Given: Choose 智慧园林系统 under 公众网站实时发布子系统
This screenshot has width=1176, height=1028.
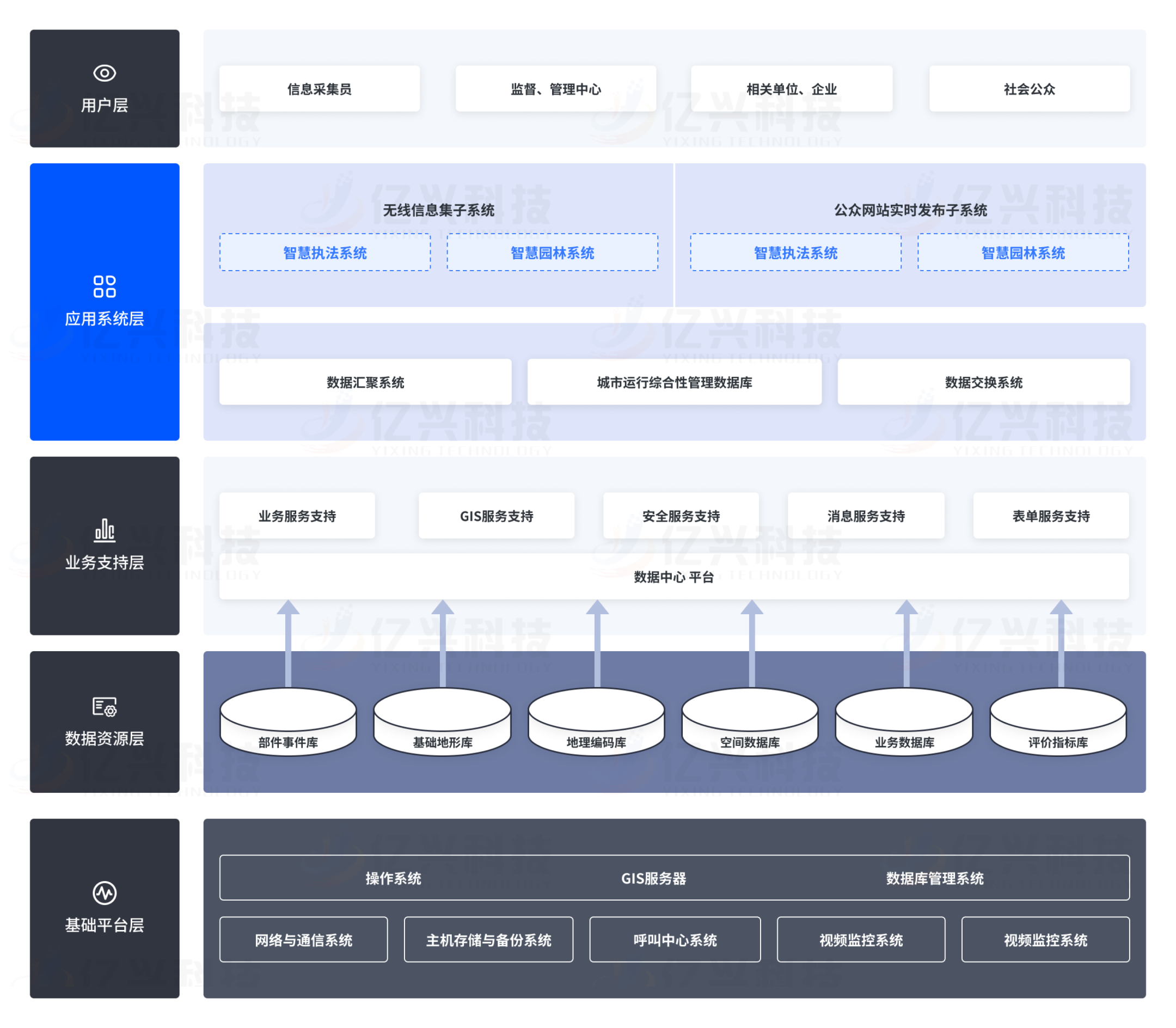Looking at the screenshot, I should pyautogui.click(x=1024, y=253).
